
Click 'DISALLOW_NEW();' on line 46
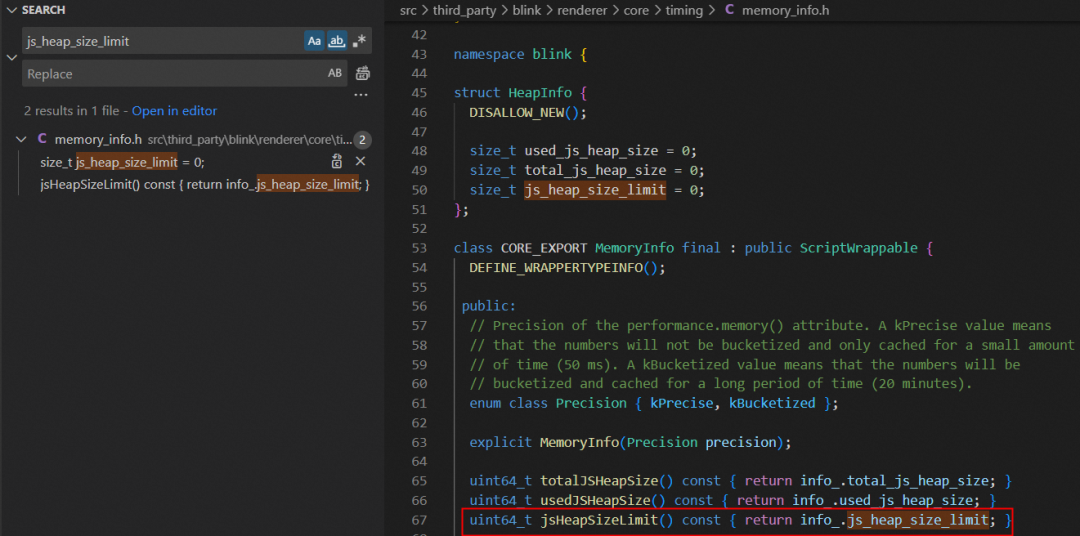528,112
